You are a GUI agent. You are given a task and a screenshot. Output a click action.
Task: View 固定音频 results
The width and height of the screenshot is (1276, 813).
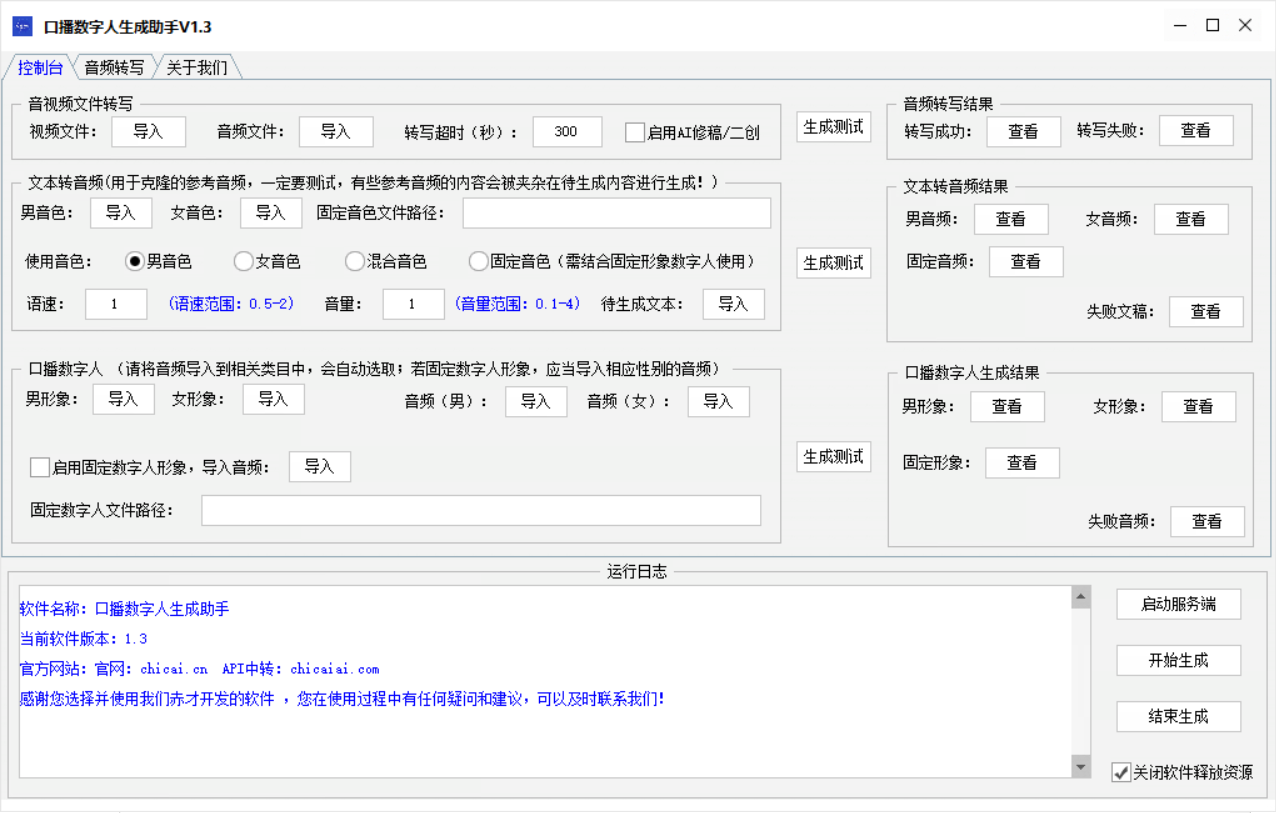pyautogui.click(x=1026, y=261)
